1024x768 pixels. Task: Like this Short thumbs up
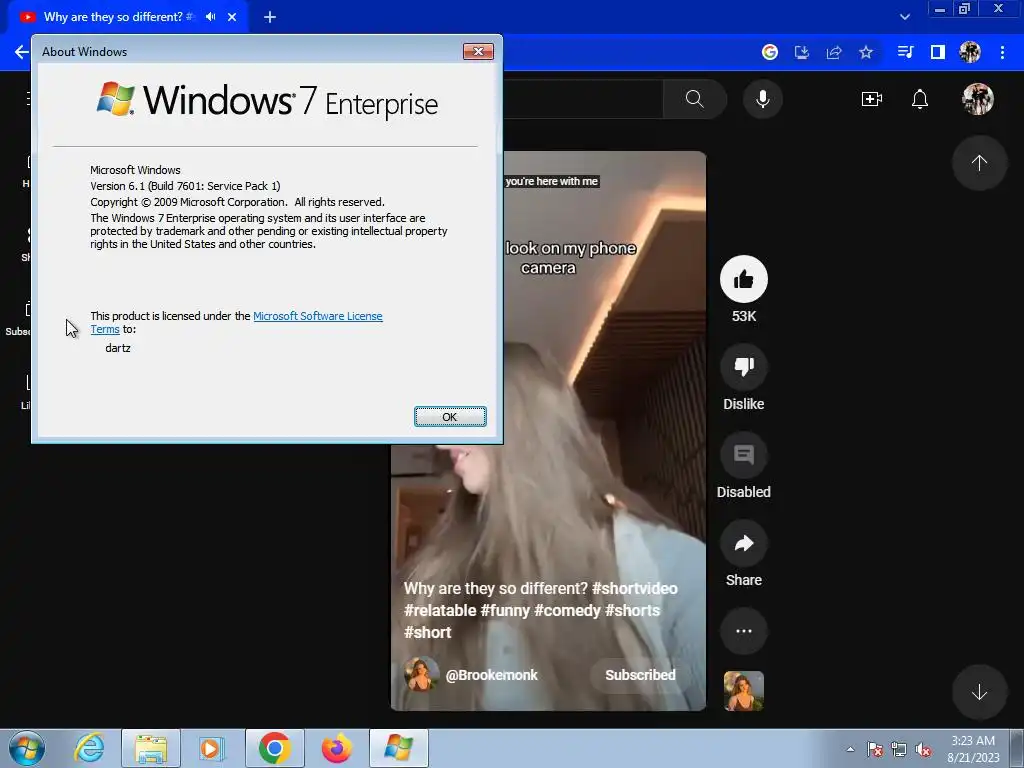(x=744, y=280)
